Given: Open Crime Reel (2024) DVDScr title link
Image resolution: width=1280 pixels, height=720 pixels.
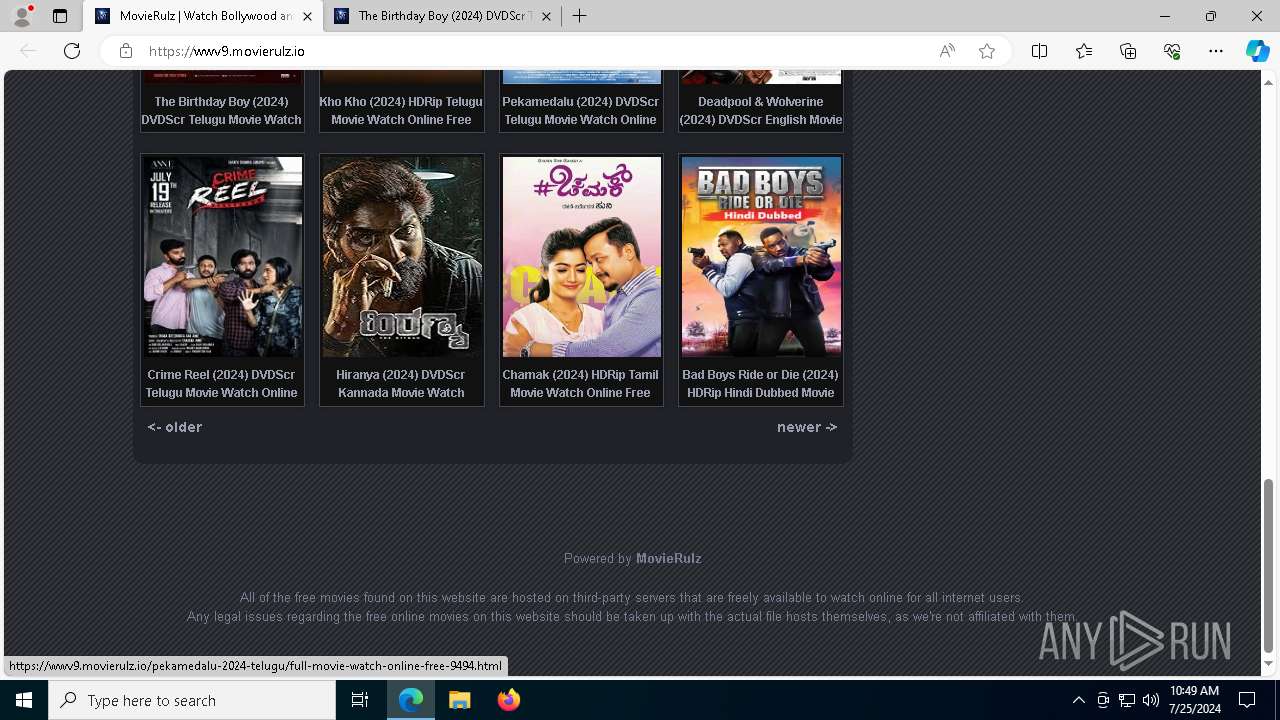Looking at the screenshot, I should tap(221, 384).
